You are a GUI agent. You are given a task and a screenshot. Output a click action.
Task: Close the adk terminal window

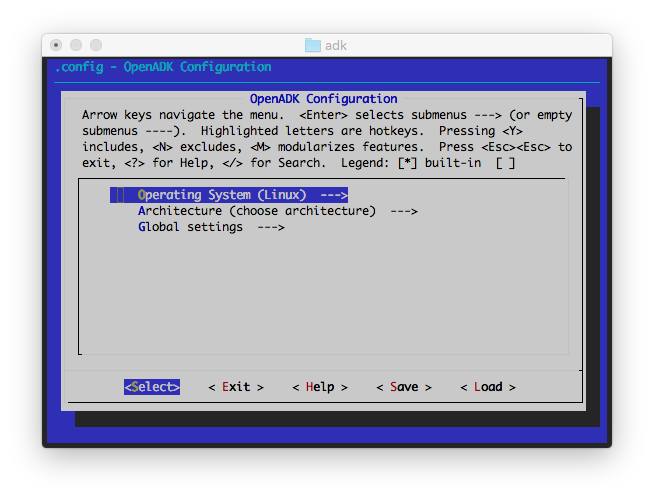click(x=57, y=46)
